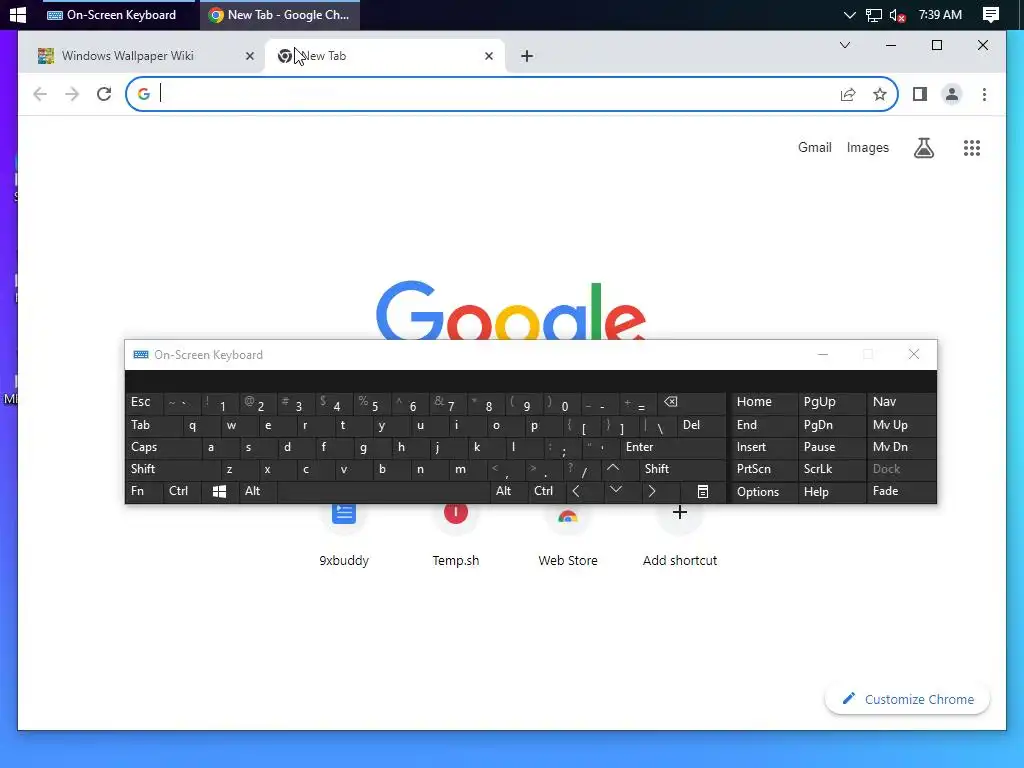This screenshot has width=1024, height=768.
Task: Open the 7:39 AM clock
Action: [940, 14]
